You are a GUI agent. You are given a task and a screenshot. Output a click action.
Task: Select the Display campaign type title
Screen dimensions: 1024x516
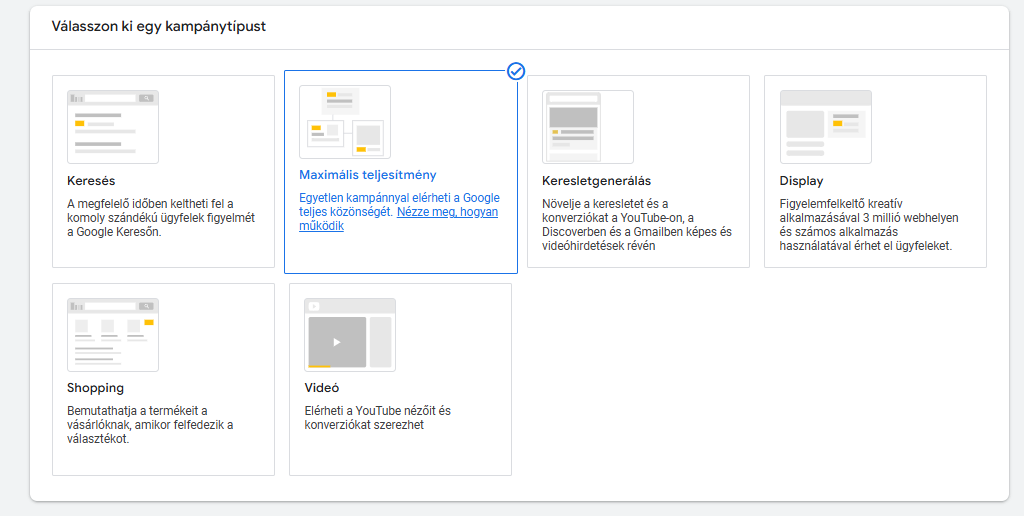point(801,181)
